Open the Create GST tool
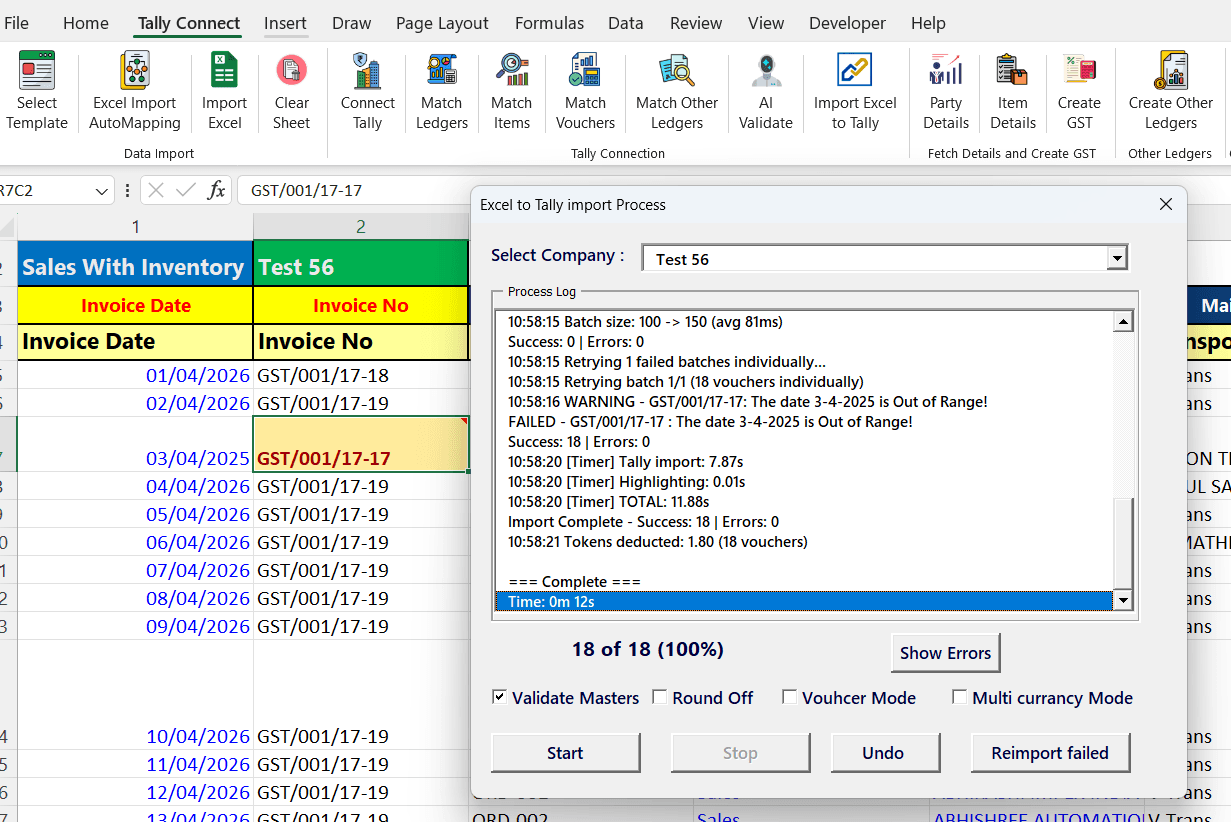 pos(1079,90)
